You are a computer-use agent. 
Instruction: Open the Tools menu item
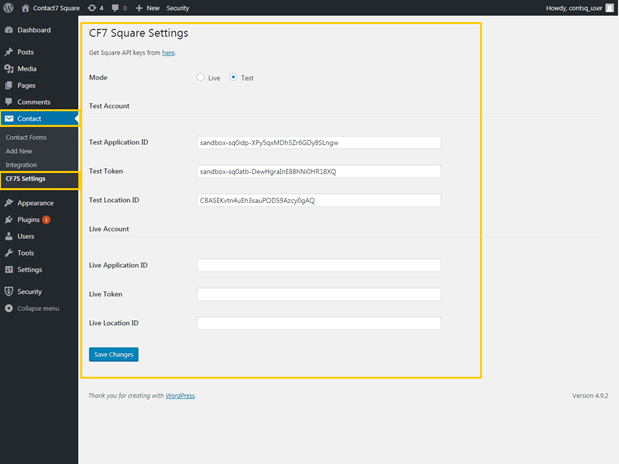pos(26,253)
